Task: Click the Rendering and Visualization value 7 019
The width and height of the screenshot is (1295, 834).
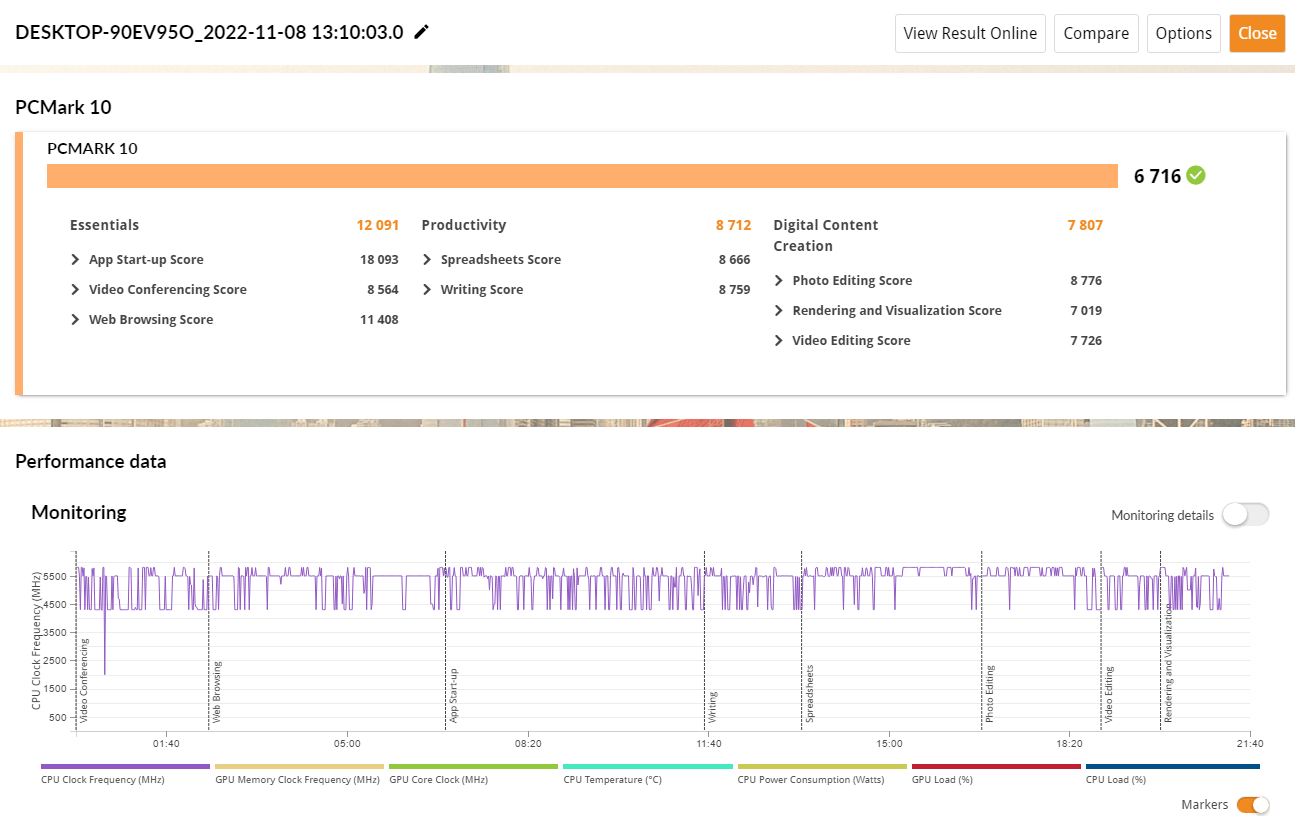Action: 1086,311
